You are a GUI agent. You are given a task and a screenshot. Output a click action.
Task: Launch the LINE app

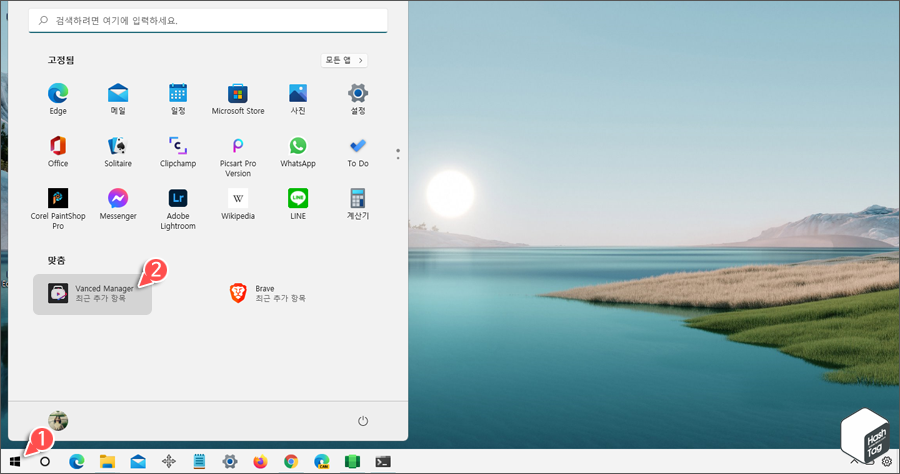click(298, 204)
